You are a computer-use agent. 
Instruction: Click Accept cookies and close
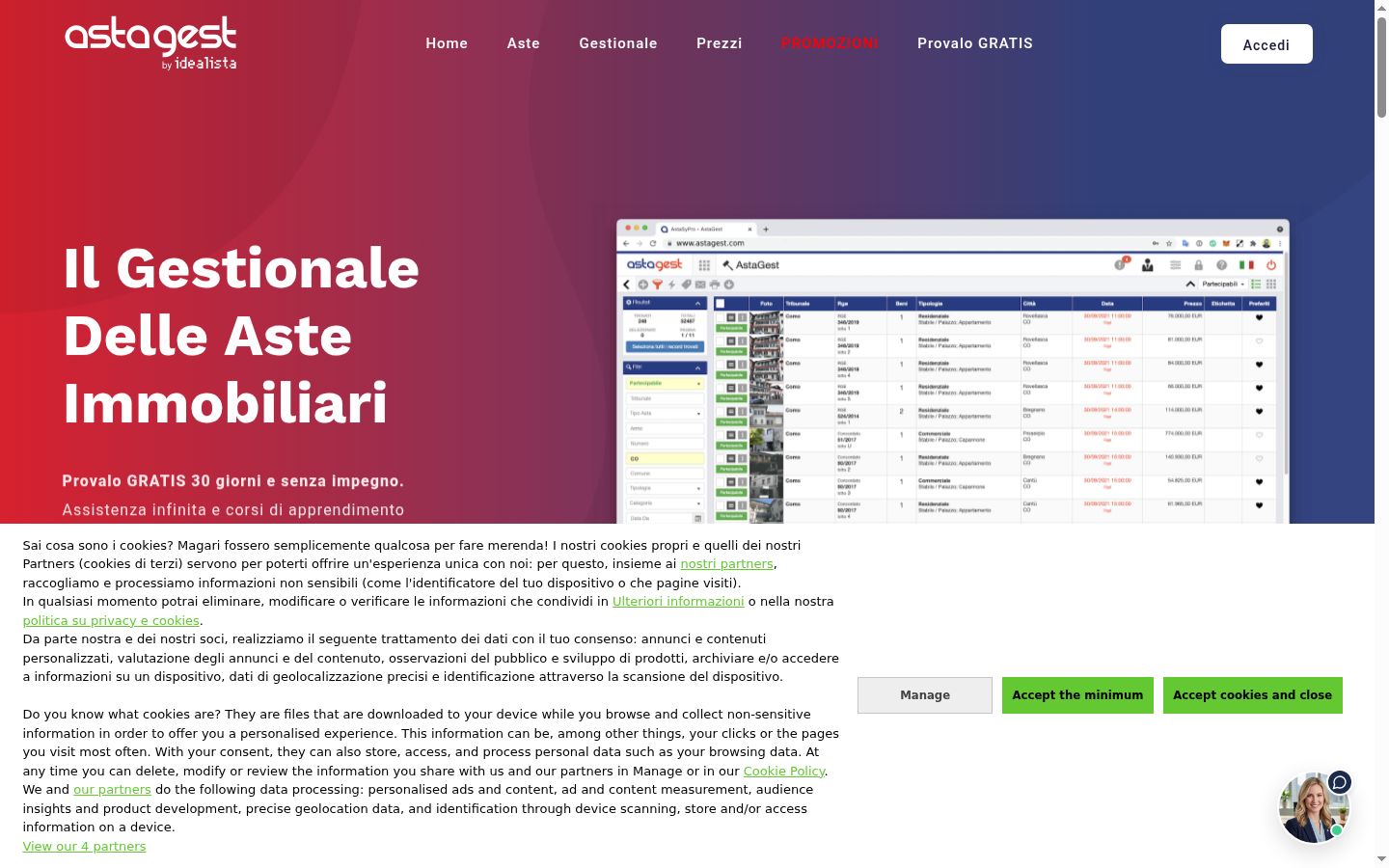pos(1253,695)
